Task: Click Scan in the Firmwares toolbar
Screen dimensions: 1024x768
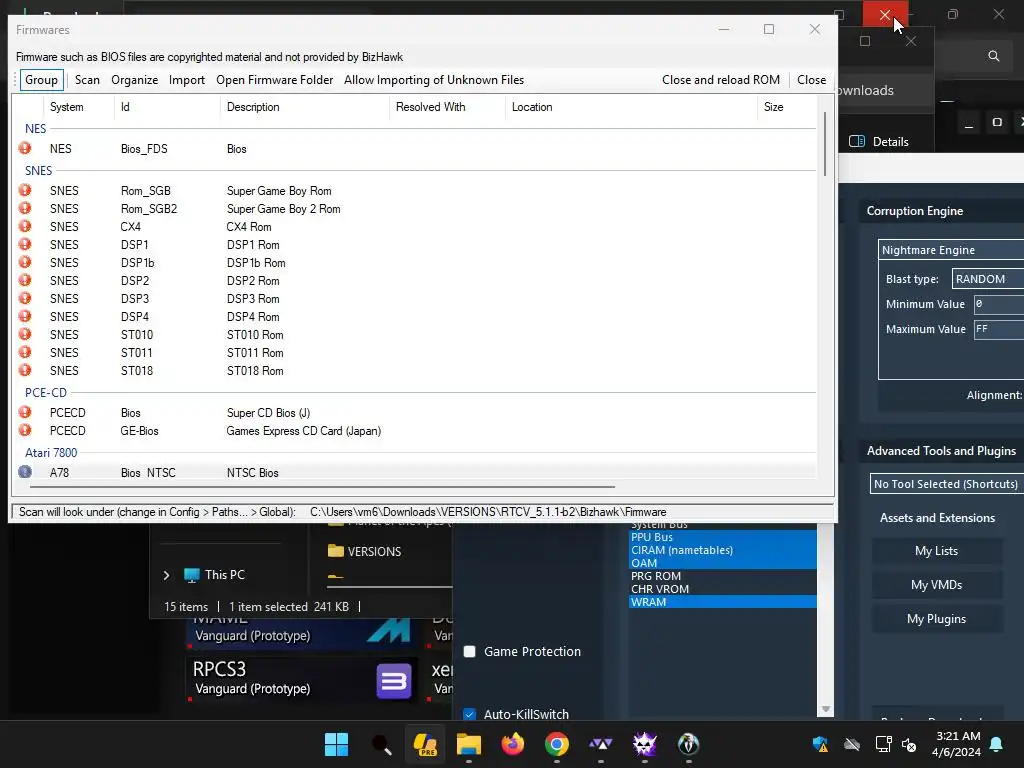Action: pos(87,80)
